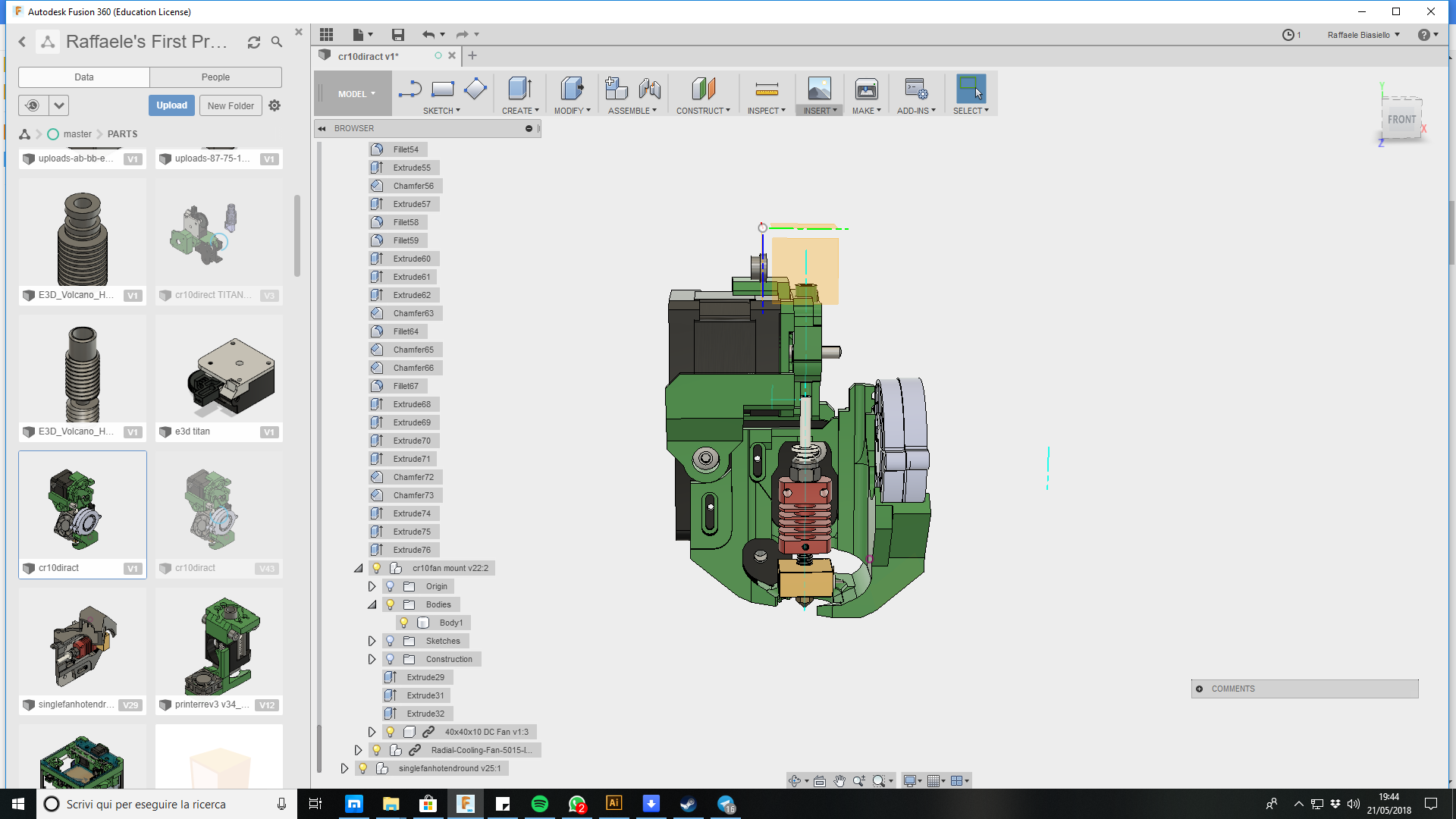Viewport: 1456px width, 819px height.
Task: Go back in the data panel
Action: pyautogui.click(x=22, y=42)
